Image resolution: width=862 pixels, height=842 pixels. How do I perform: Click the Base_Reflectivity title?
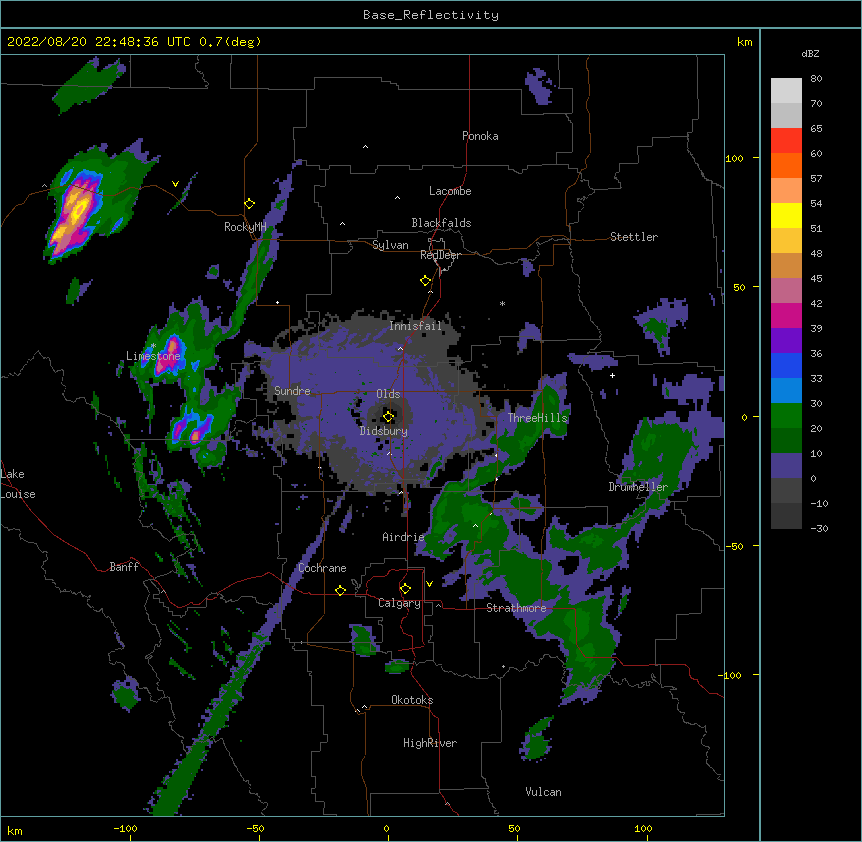tap(431, 15)
